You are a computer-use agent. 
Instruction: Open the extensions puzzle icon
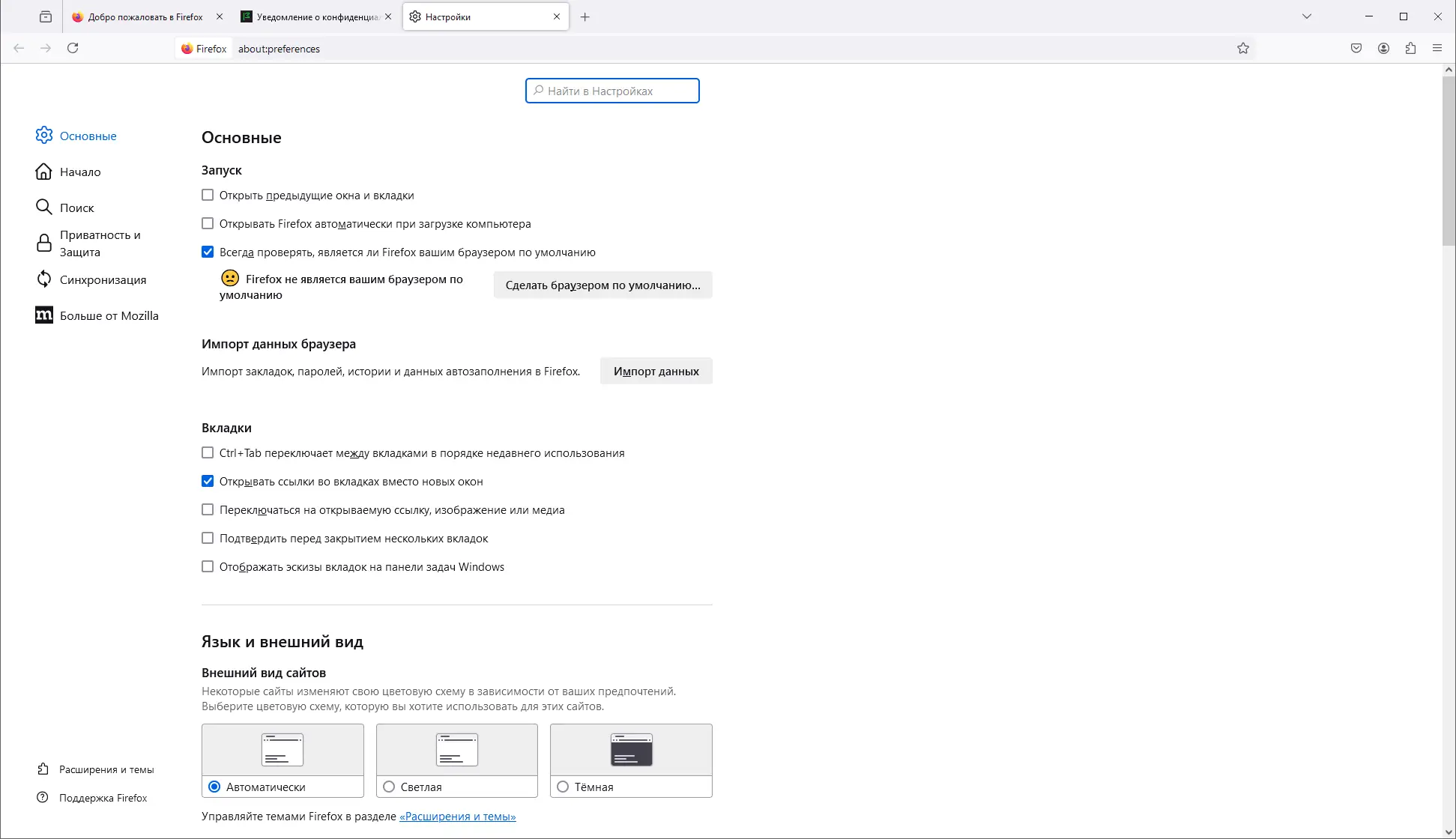coord(1410,49)
